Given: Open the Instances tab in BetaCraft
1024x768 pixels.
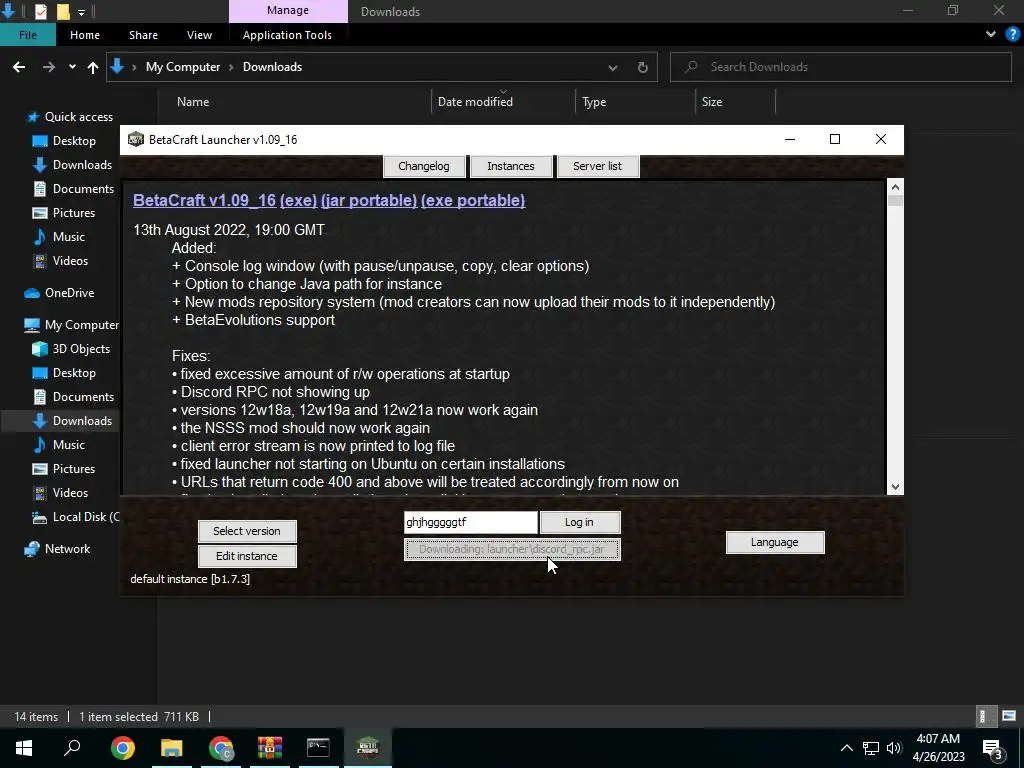Looking at the screenshot, I should 511,166.
